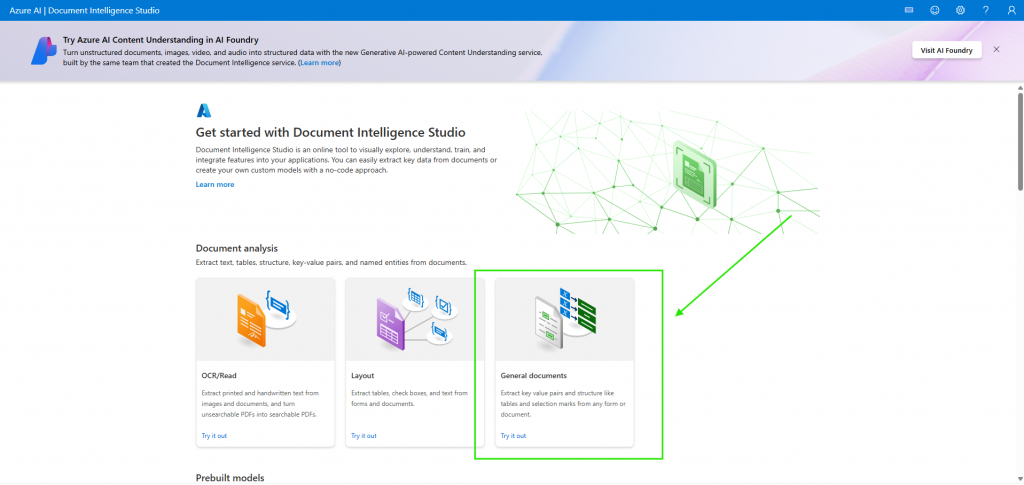
Task: Click the purple Layout card illustration
Action: point(414,318)
